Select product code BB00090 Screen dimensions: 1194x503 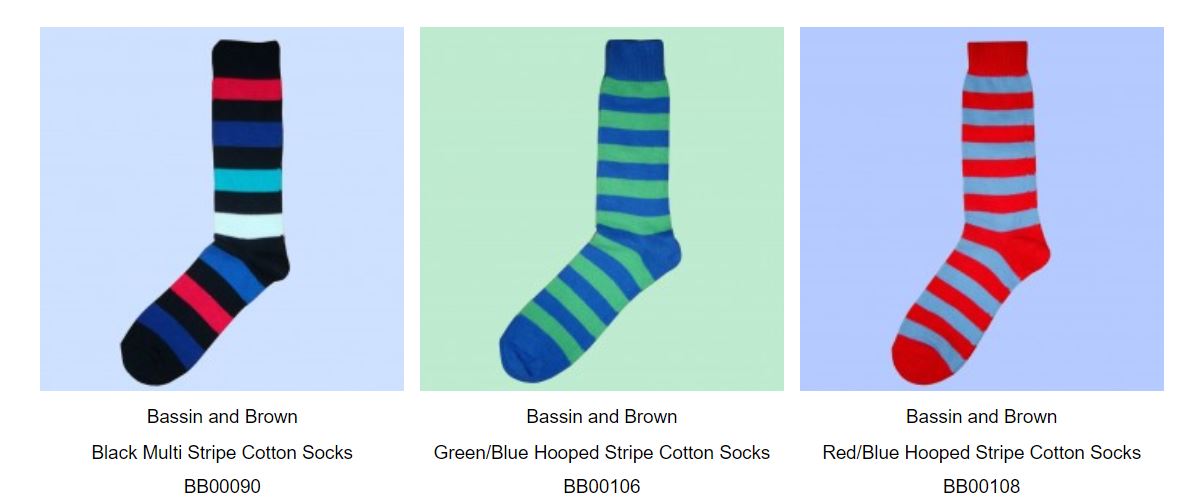click(x=222, y=486)
